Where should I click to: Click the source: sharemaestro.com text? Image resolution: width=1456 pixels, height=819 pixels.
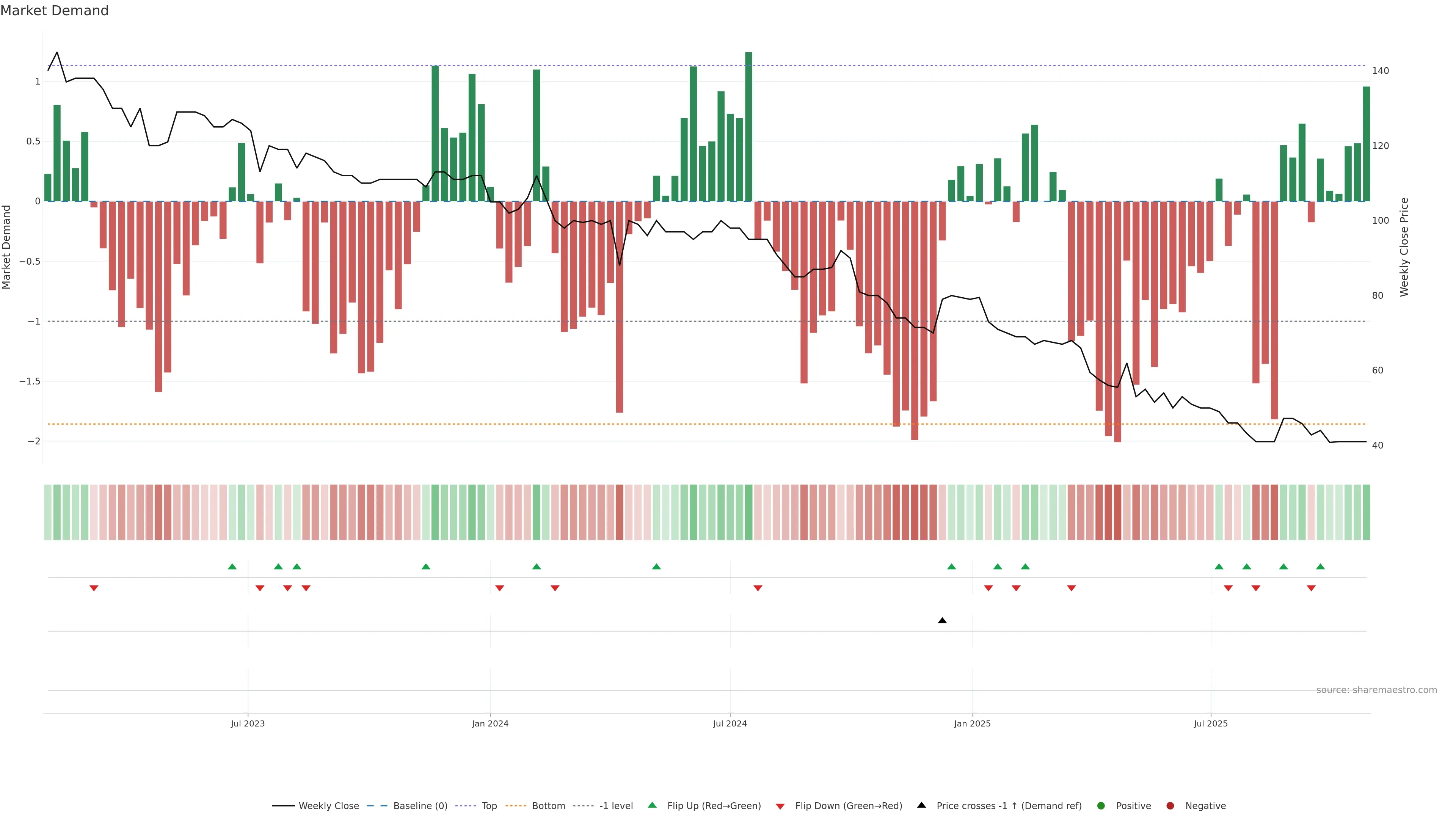[1376, 690]
